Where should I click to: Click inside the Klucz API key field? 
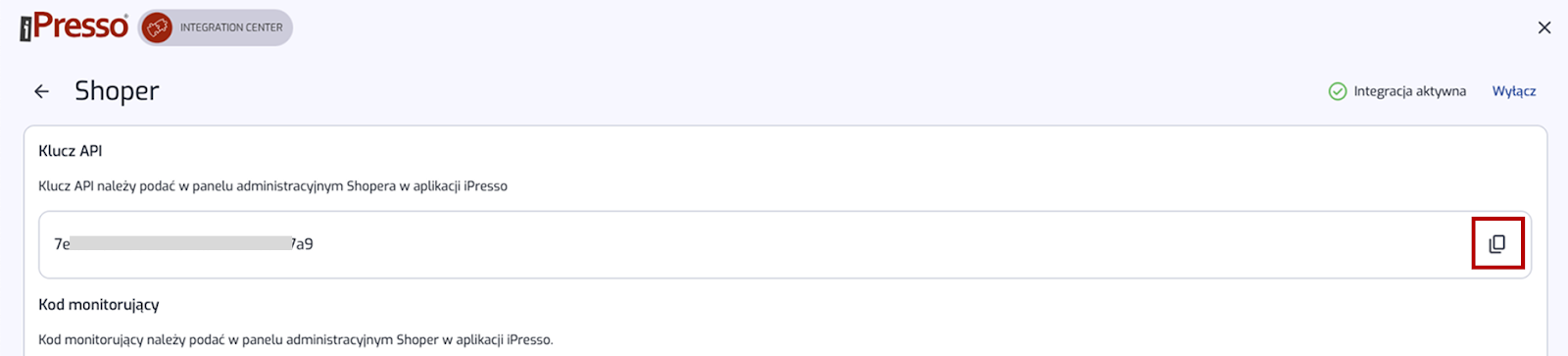[785, 244]
